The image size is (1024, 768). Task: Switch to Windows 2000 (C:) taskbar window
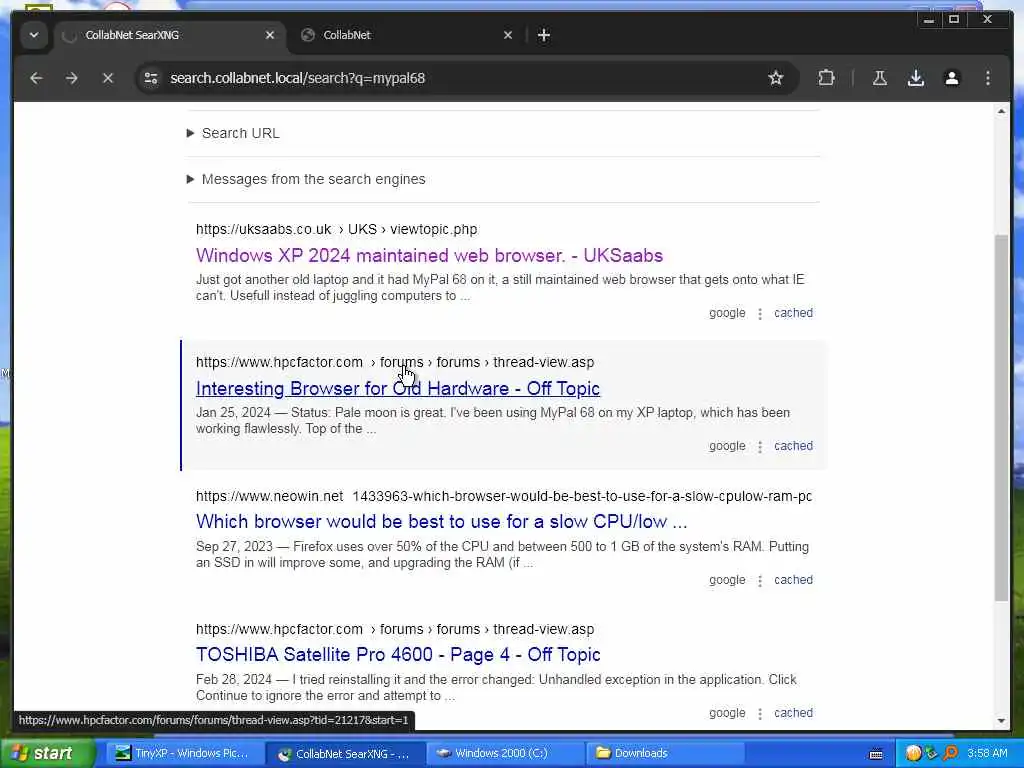pos(507,754)
